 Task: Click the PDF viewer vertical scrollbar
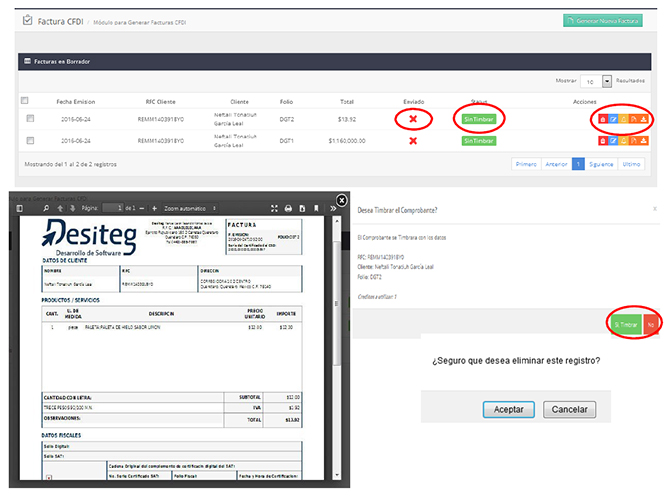point(337,302)
